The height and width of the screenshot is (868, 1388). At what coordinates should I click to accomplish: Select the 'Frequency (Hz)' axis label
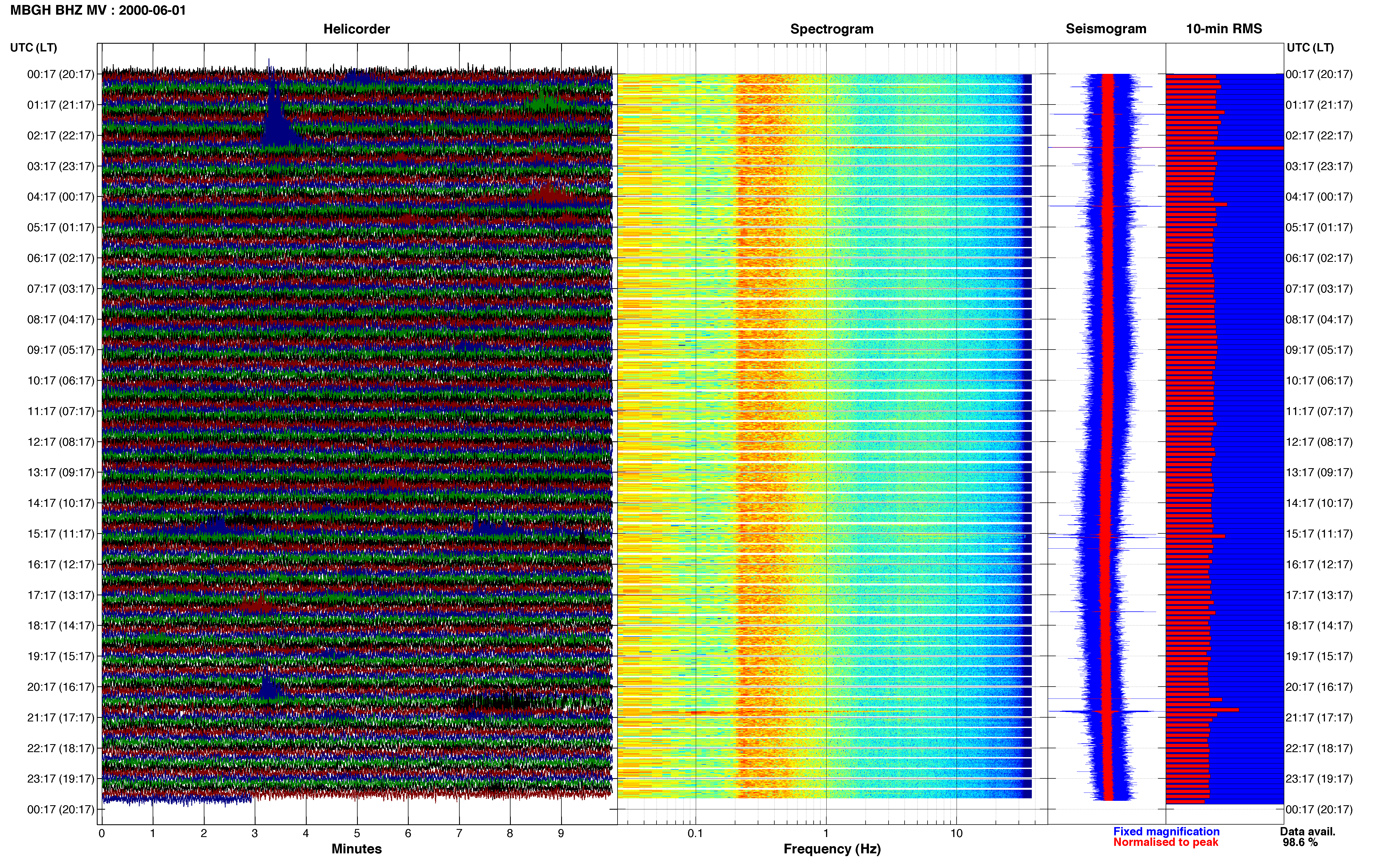click(x=832, y=849)
